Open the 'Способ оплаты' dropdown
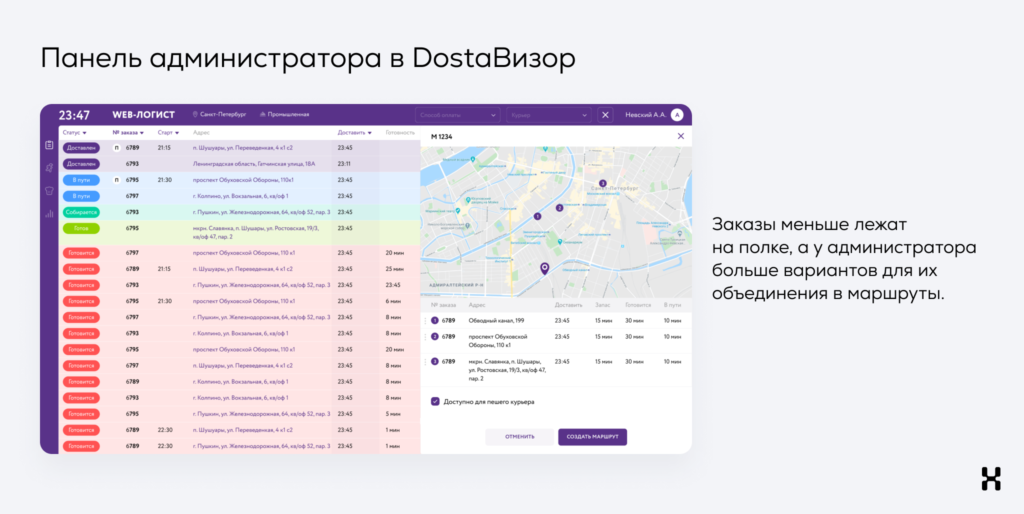Screen dimensions: 1024x514 (x=456, y=115)
